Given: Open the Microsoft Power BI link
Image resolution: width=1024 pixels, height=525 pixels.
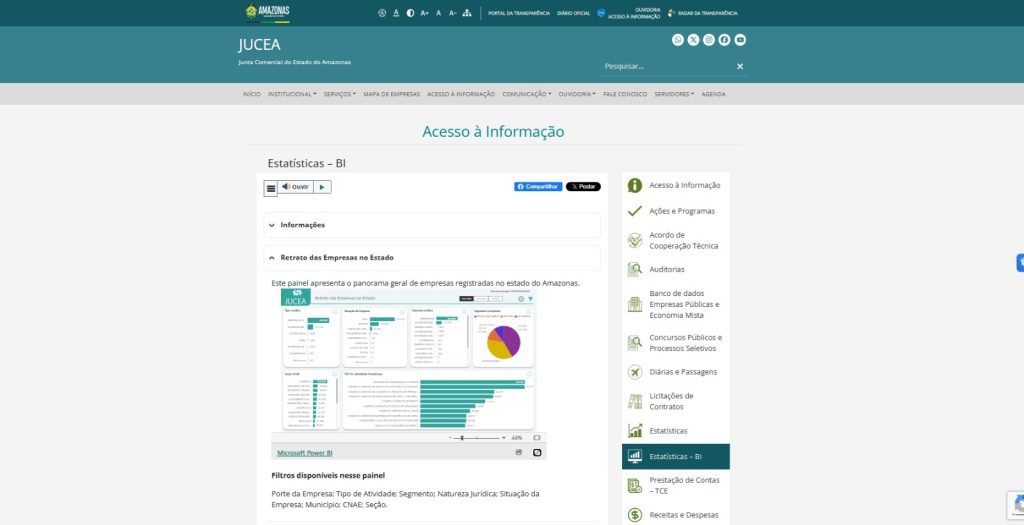Looking at the screenshot, I should (304, 453).
